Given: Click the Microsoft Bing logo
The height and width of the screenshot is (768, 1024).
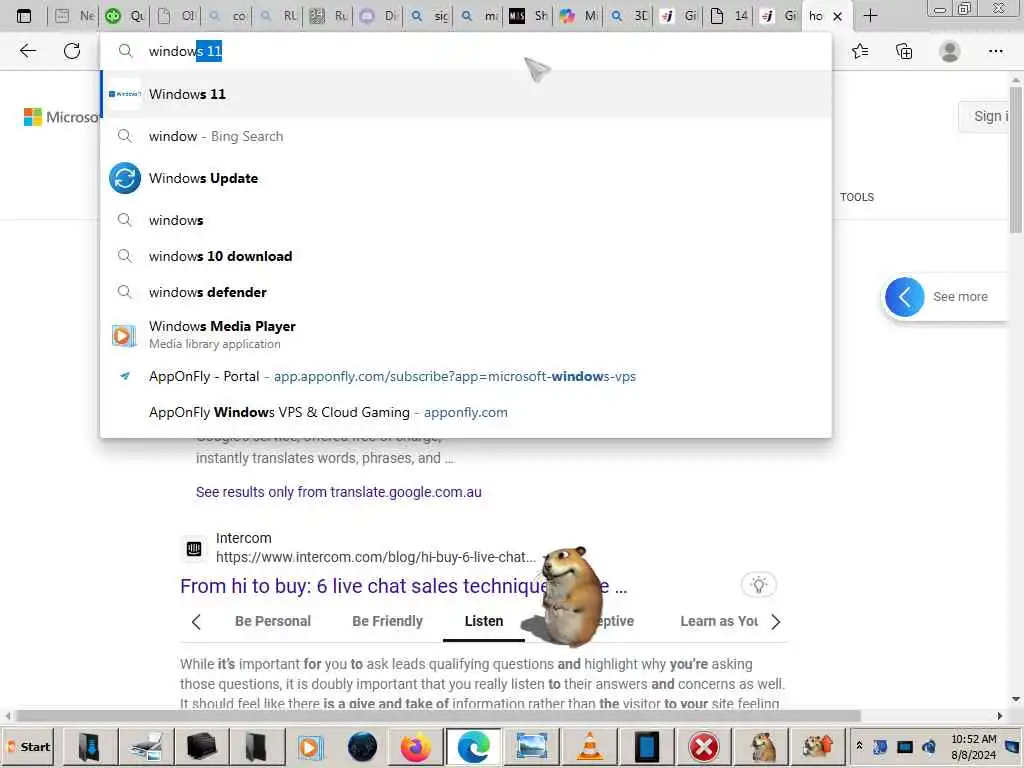Looking at the screenshot, I should pos(61,117).
